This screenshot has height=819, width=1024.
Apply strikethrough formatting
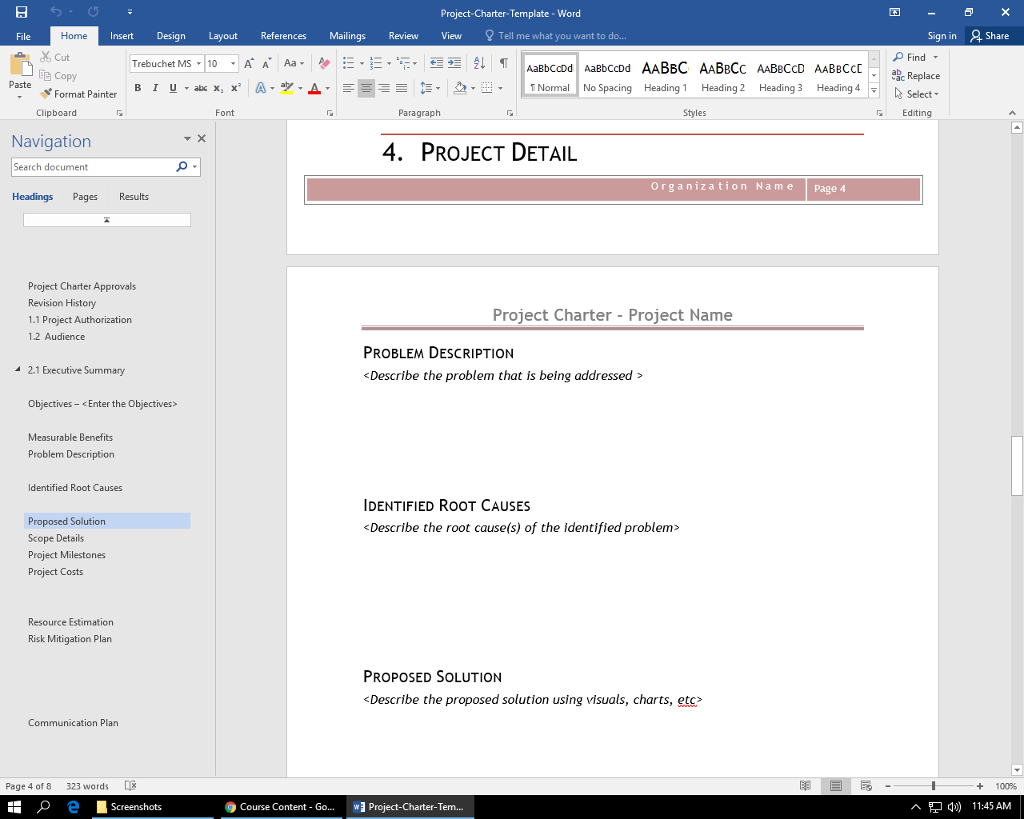click(x=200, y=88)
